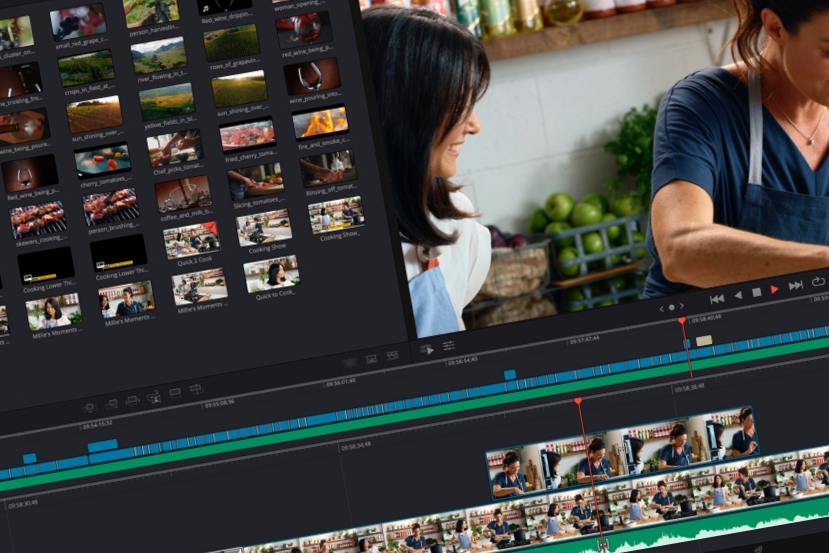Toggle loop playback in viewer
This screenshot has width=829, height=553.
point(818,282)
